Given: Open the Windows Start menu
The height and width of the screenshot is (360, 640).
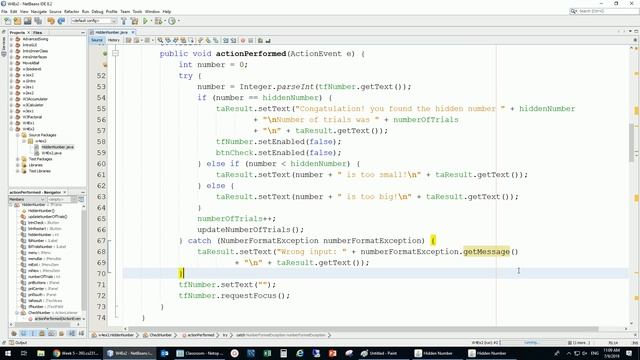Looking at the screenshot, I should pyautogui.click(x=8, y=353).
